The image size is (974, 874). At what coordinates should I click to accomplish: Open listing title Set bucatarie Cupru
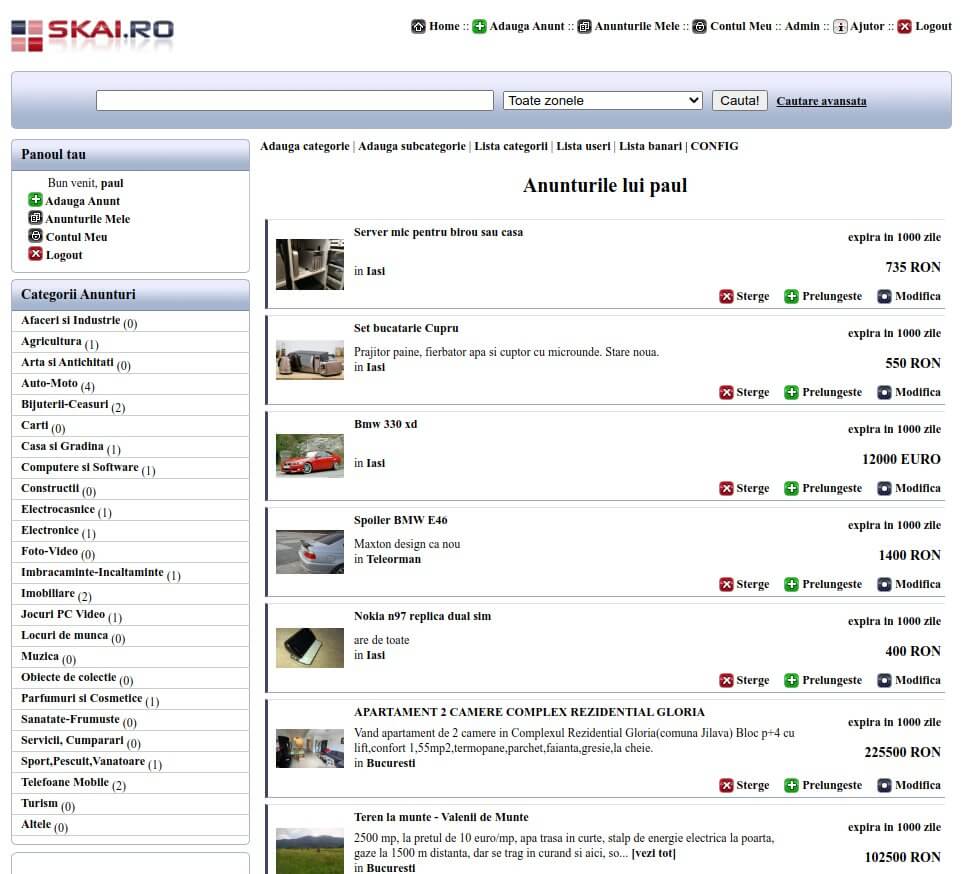(x=406, y=329)
